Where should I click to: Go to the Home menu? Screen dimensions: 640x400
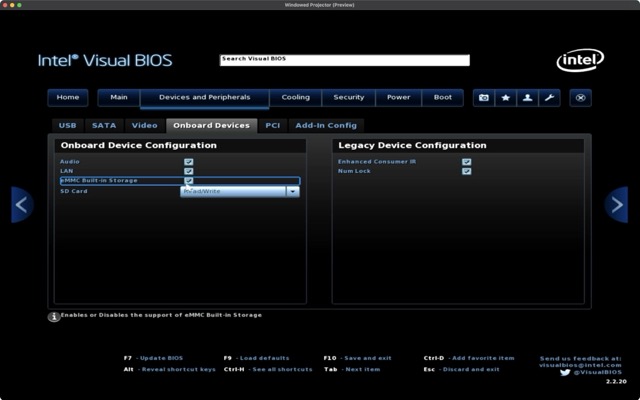pos(68,98)
